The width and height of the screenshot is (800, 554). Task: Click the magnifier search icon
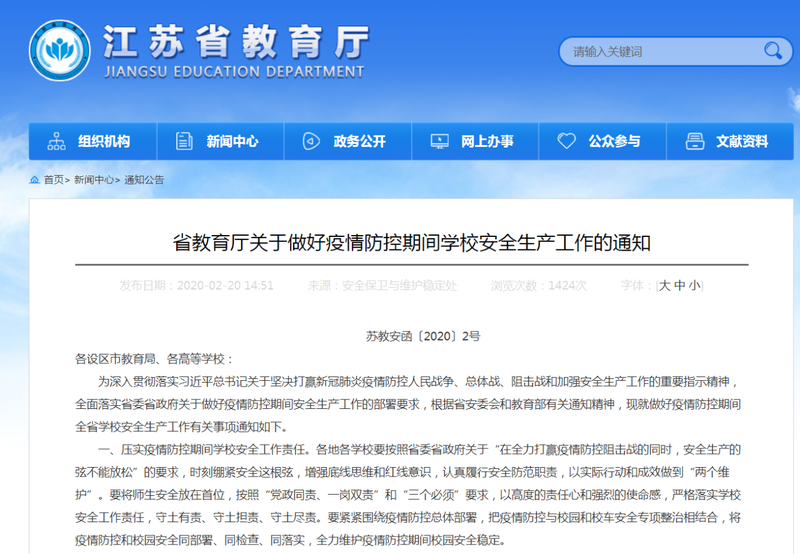click(x=772, y=50)
